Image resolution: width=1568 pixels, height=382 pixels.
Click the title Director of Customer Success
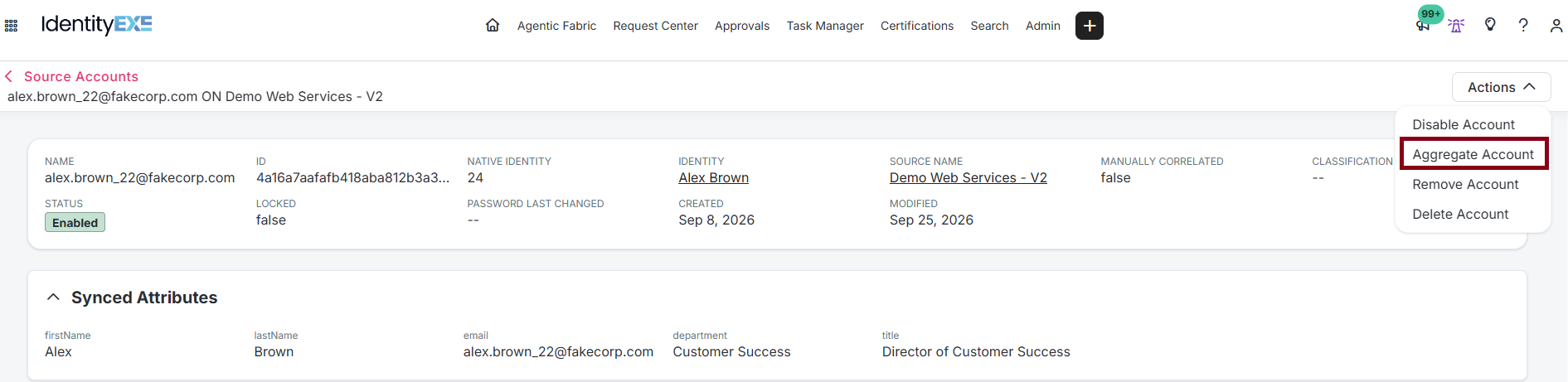(976, 351)
